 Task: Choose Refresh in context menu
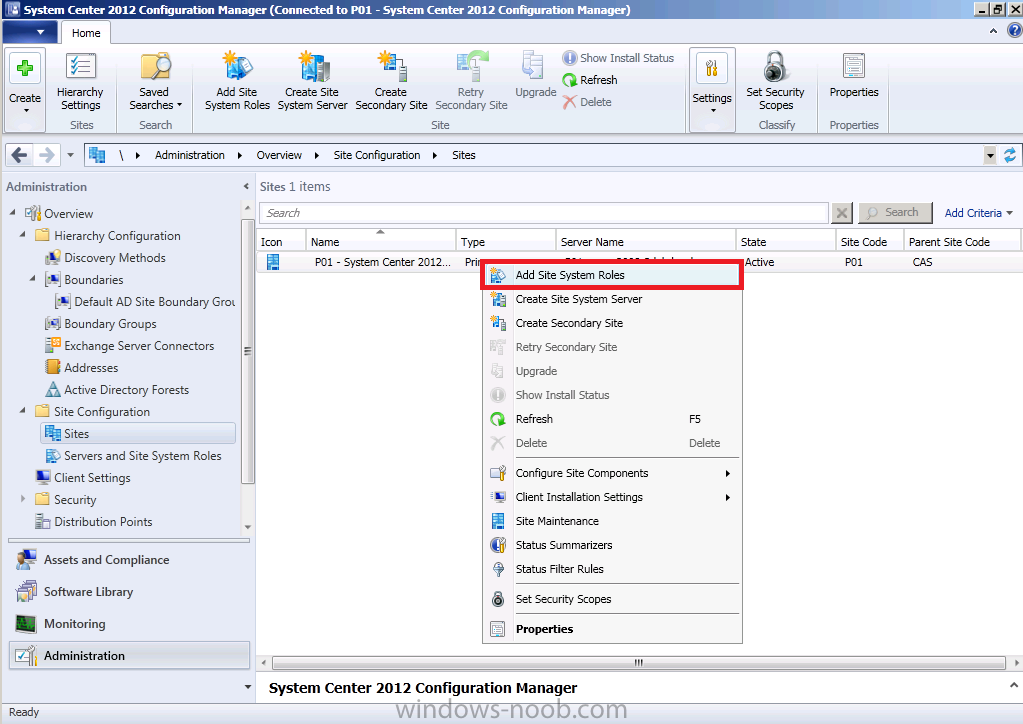pyautogui.click(x=612, y=419)
